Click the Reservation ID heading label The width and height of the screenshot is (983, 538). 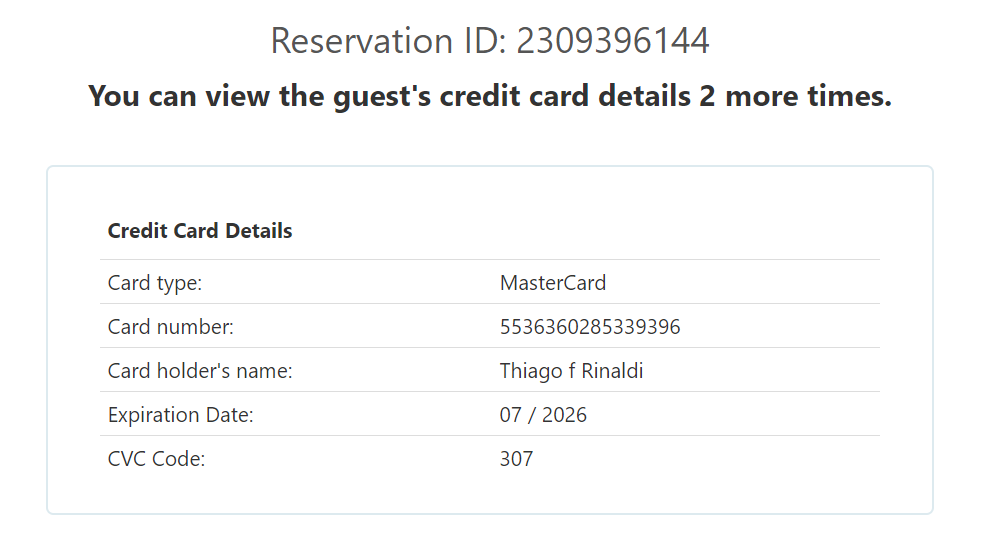[x=390, y=41]
